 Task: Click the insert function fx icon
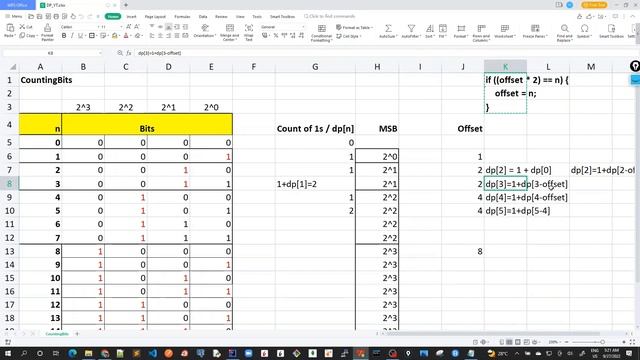click(x=129, y=53)
